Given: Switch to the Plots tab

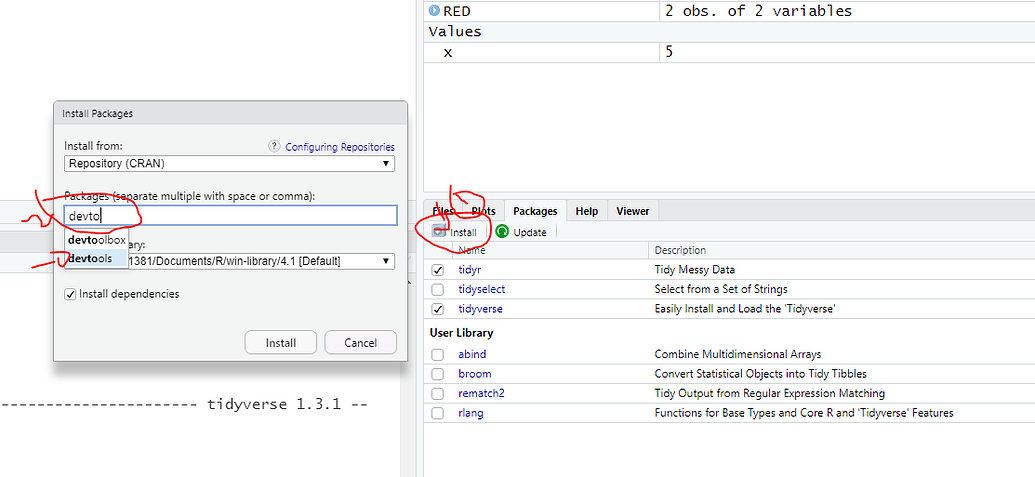Looking at the screenshot, I should (483, 211).
